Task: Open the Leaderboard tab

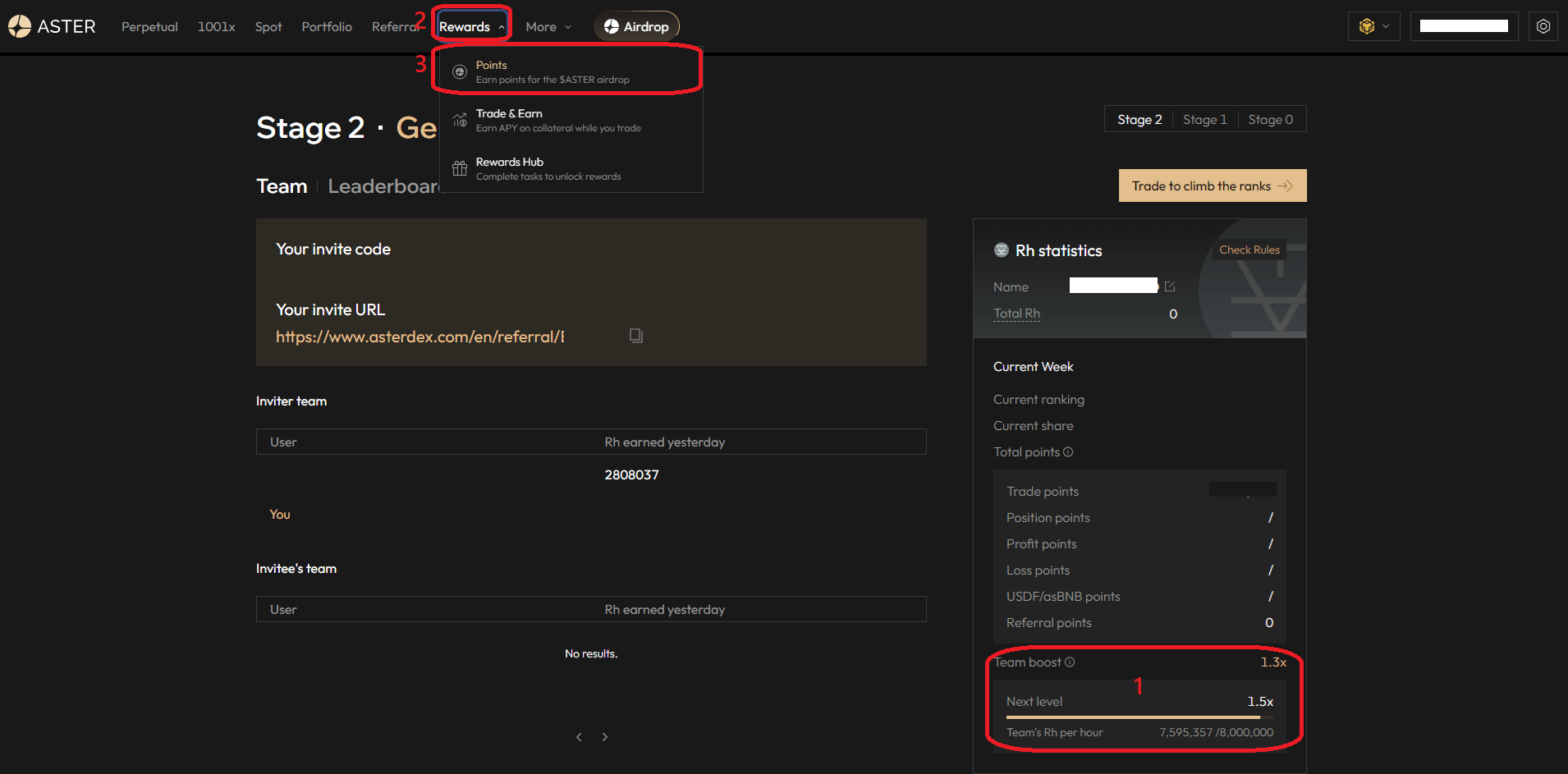Action: tap(383, 186)
